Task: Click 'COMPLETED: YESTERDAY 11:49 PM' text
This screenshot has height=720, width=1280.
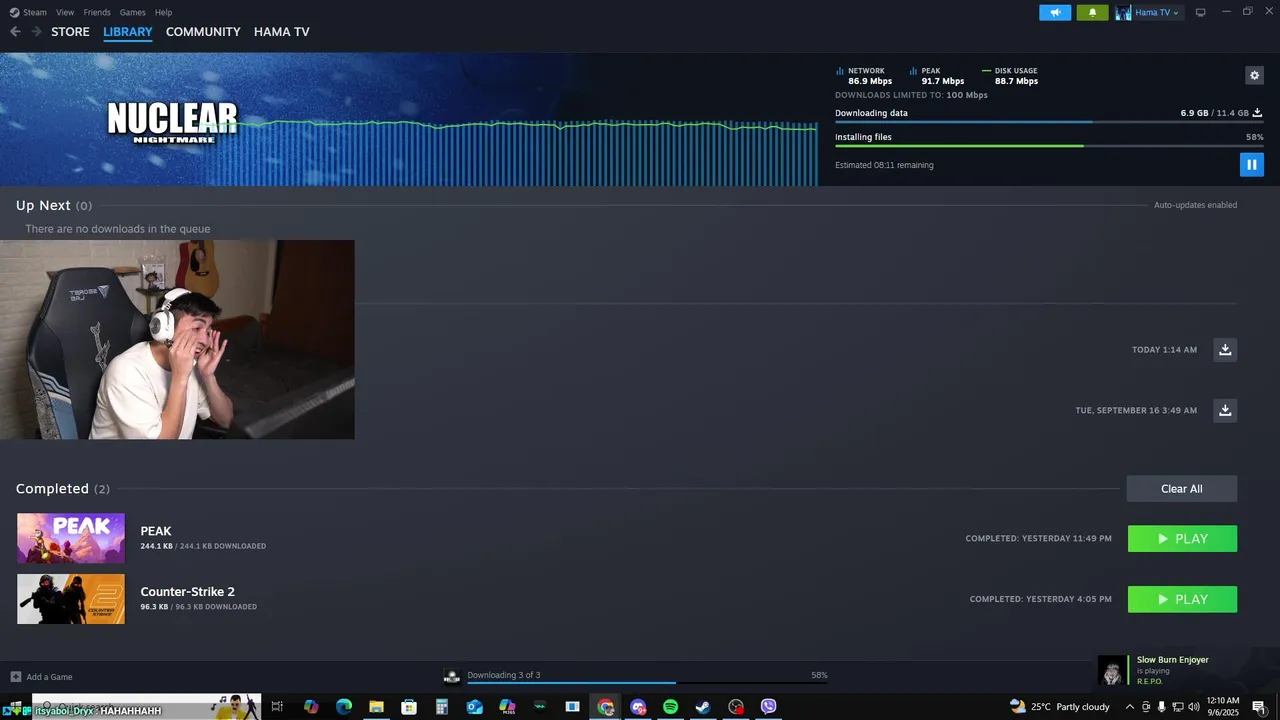Action: 1038,539
